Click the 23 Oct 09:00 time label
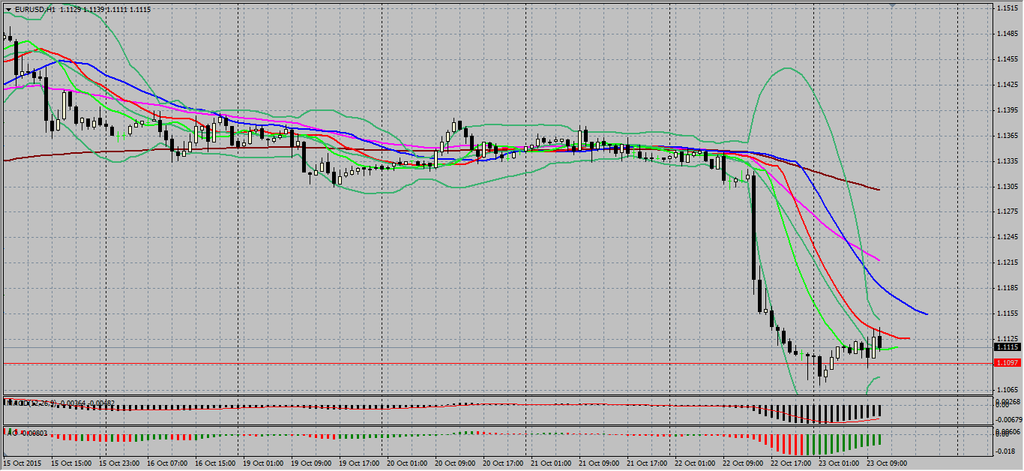The image size is (1024, 471). [886, 463]
